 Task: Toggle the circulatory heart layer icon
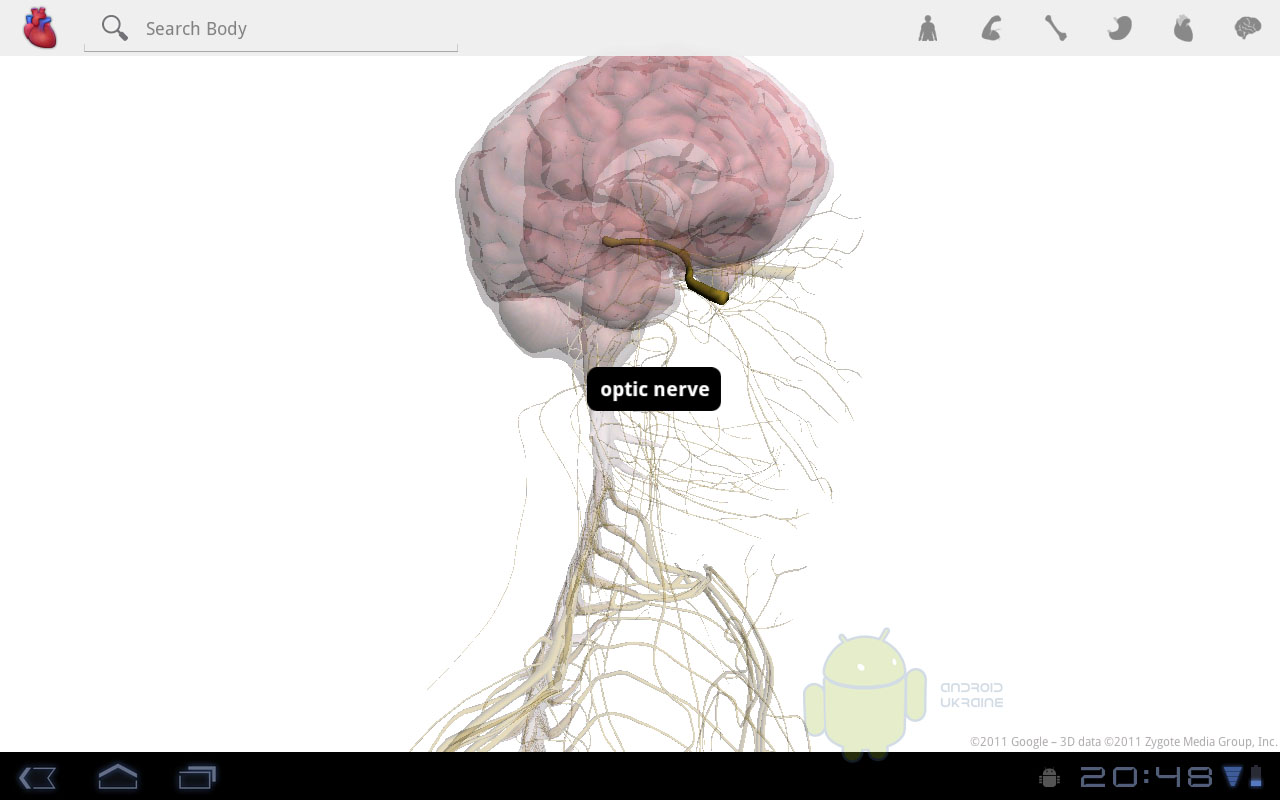1184,28
